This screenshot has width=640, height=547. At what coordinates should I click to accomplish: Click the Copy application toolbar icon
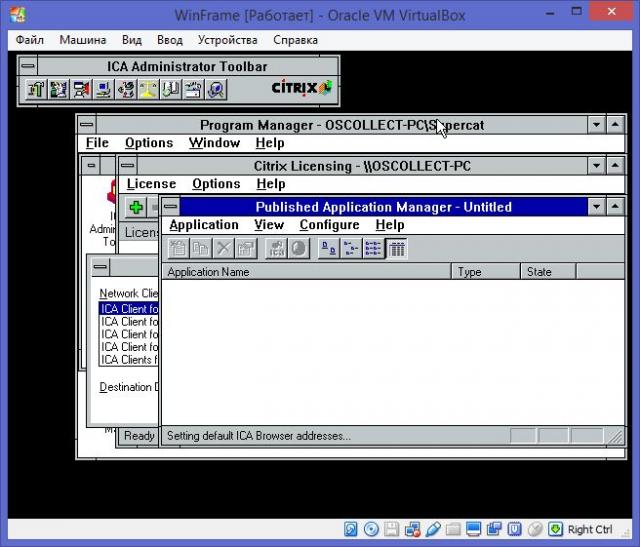point(201,248)
